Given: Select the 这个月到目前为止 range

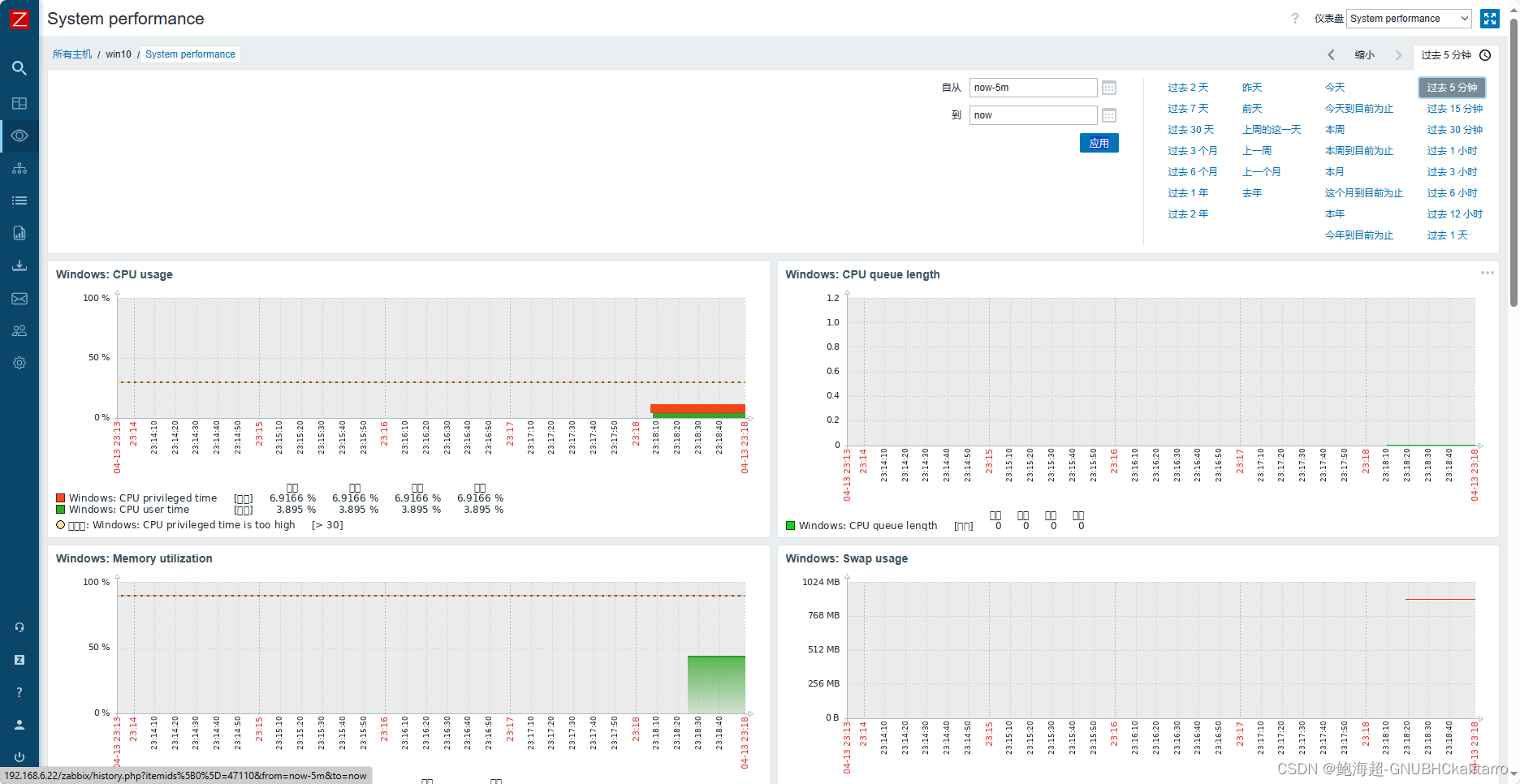Looking at the screenshot, I should 1364,193.
